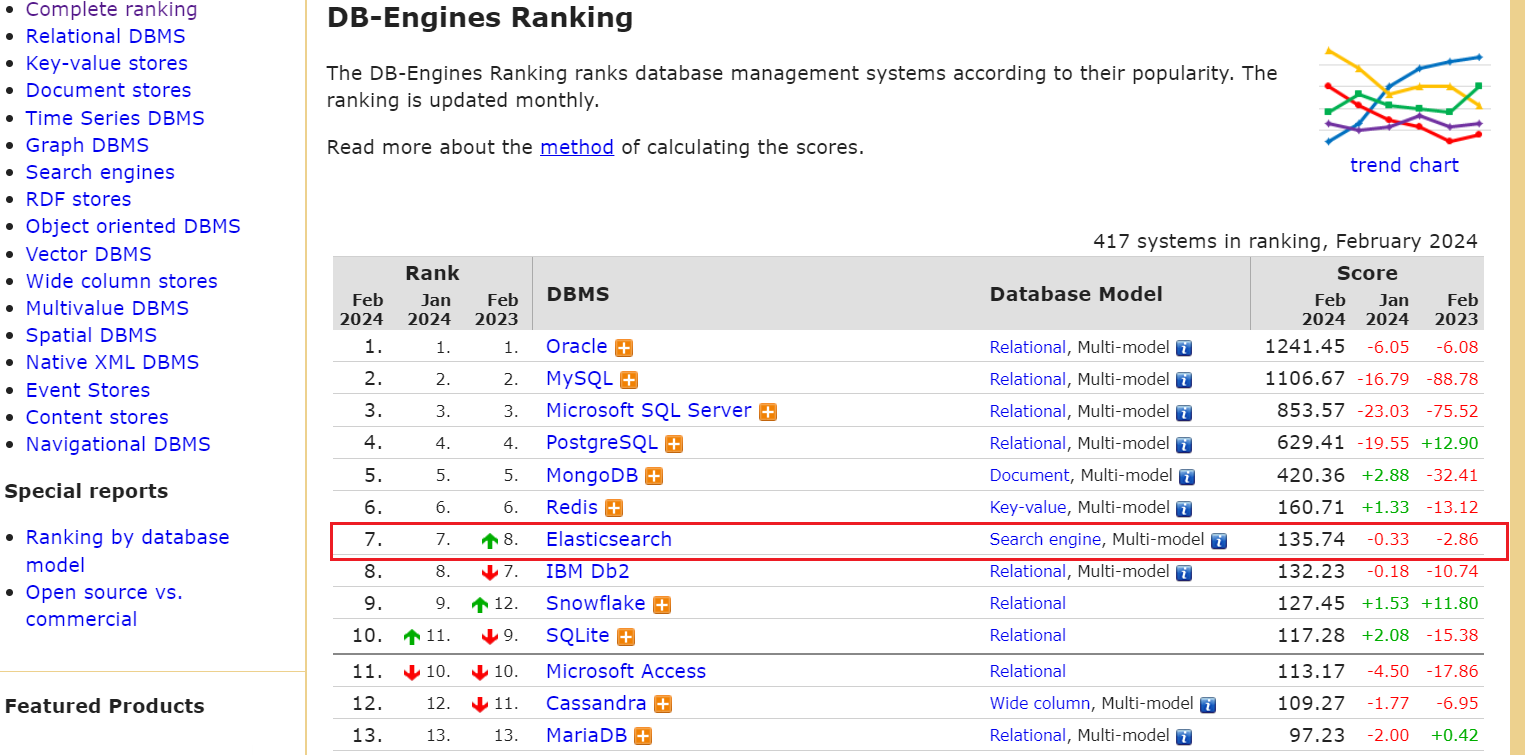Click the orange plus icon next to Oracle
1525x755 pixels.
coord(624,348)
